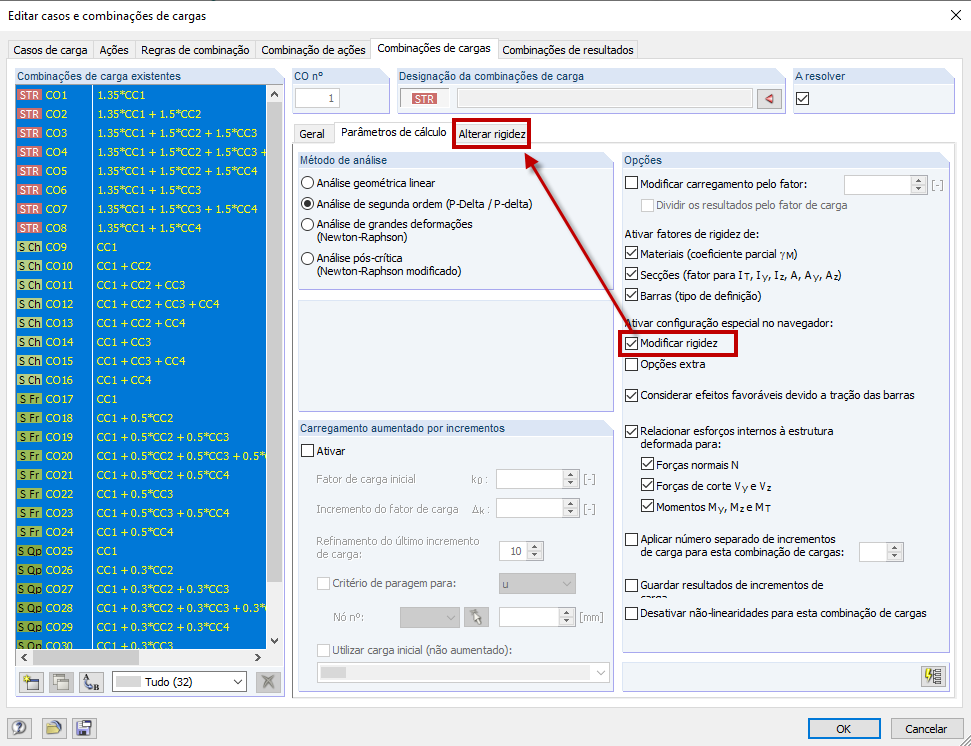This screenshot has width=971, height=746.
Task: Click the list's up scroll arrow
Action: tap(274, 95)
